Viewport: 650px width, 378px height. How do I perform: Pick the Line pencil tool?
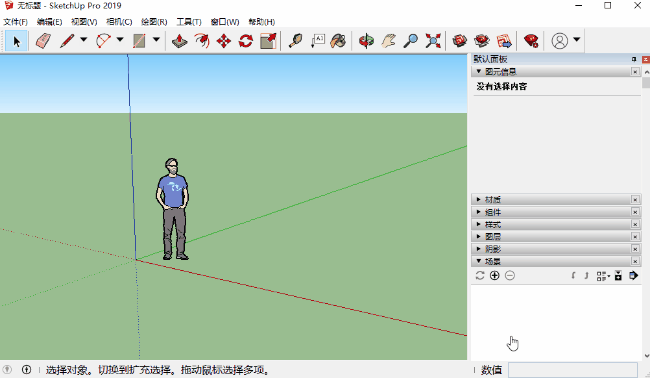pyautogui.click(x=67, y=41)
